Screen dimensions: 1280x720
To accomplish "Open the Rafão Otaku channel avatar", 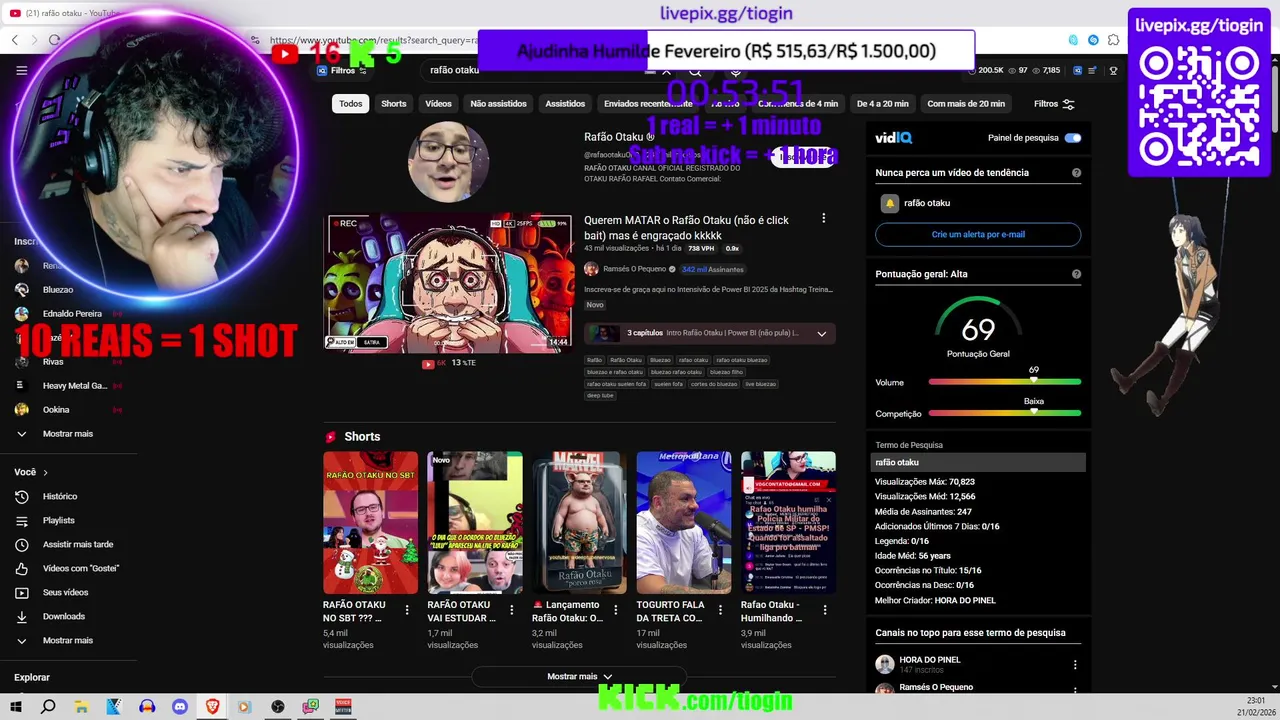I will (x=448, y=162).
